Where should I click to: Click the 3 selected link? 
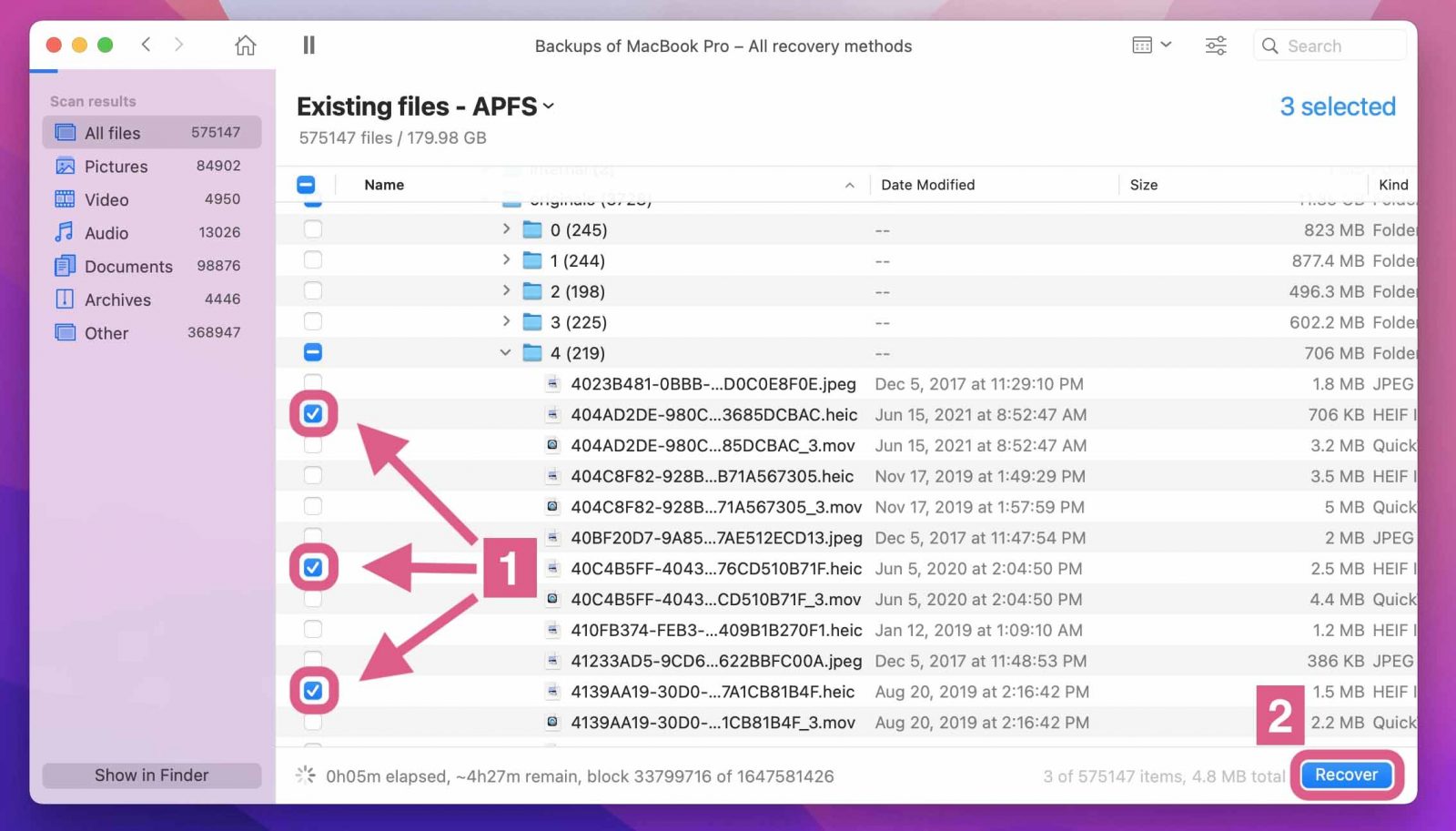(1338, 106)
